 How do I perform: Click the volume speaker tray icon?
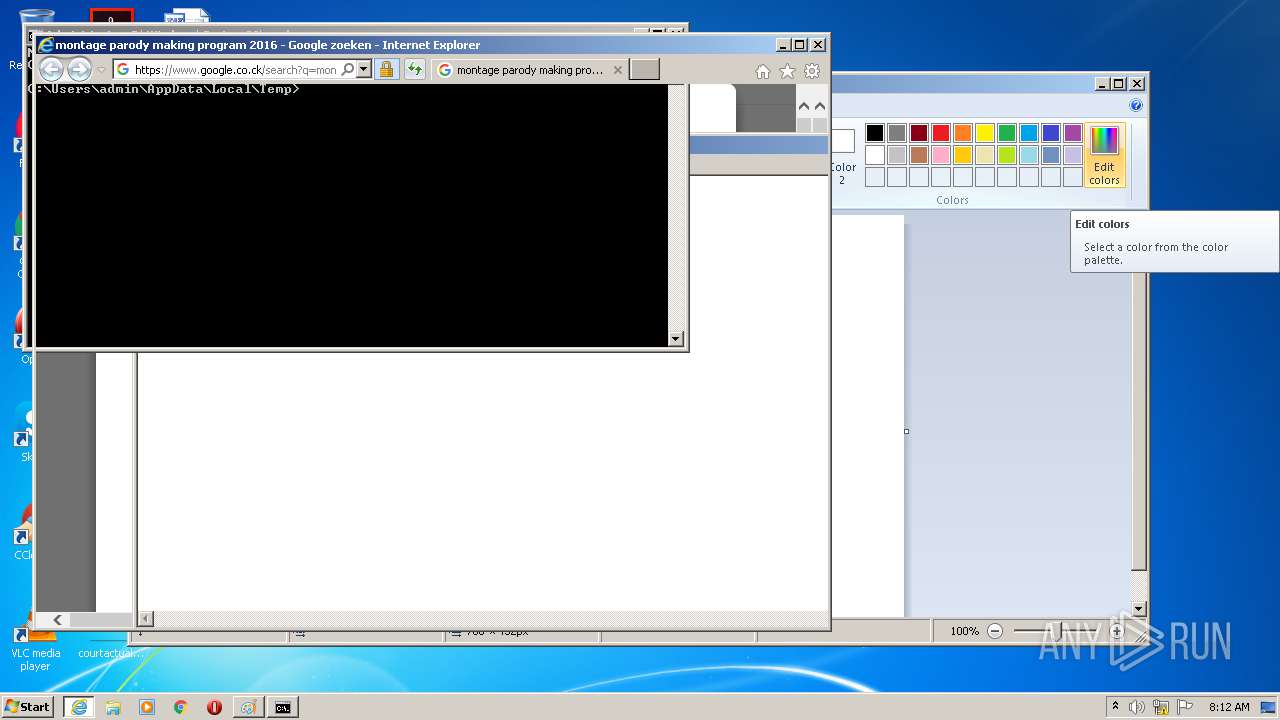pyautogui.click(x=1137, y=707)
